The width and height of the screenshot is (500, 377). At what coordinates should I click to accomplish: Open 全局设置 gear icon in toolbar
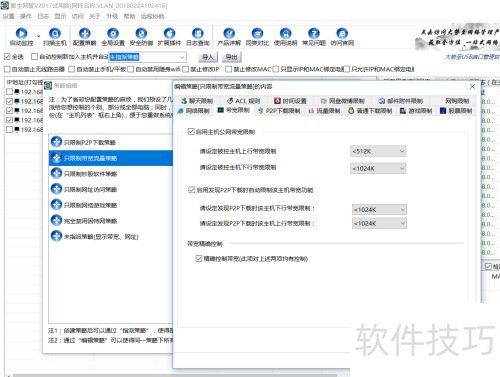point(113,33)
